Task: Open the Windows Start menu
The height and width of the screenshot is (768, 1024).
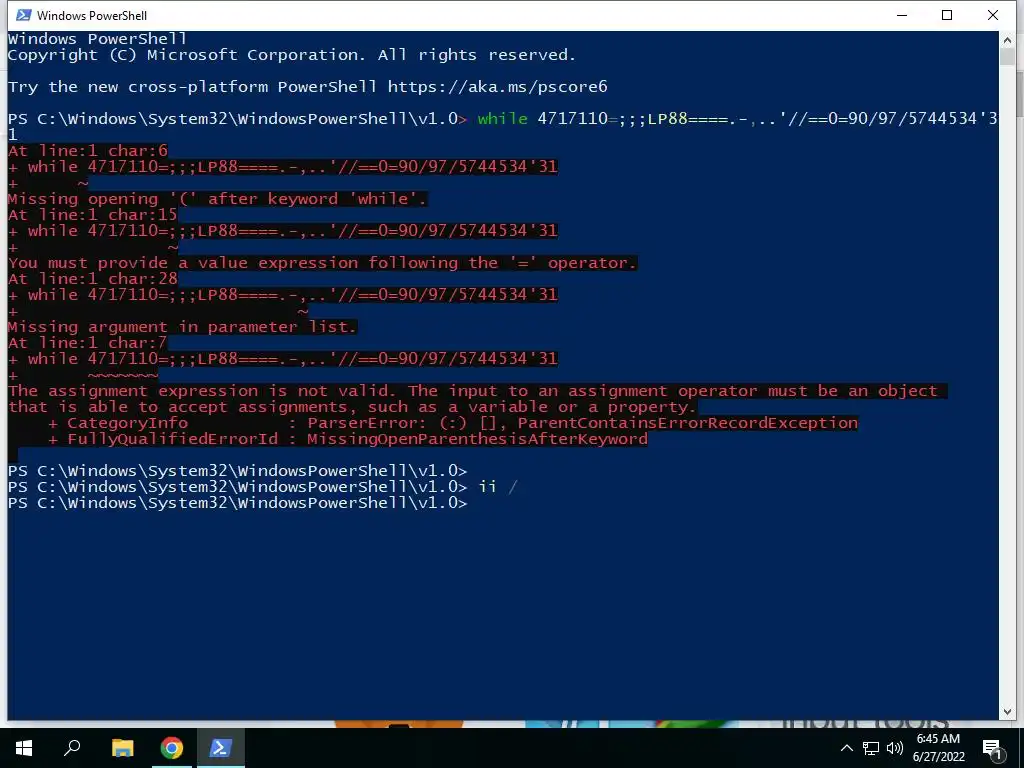Action: point(24,748)
